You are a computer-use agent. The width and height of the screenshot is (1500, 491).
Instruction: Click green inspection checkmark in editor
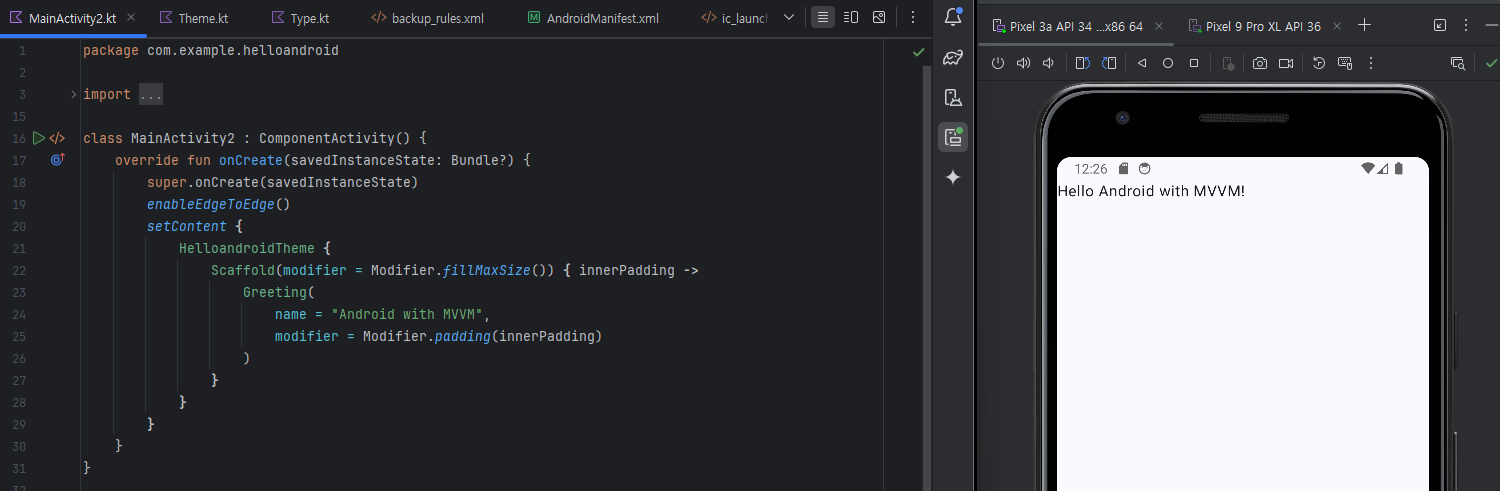coord(918,51)
